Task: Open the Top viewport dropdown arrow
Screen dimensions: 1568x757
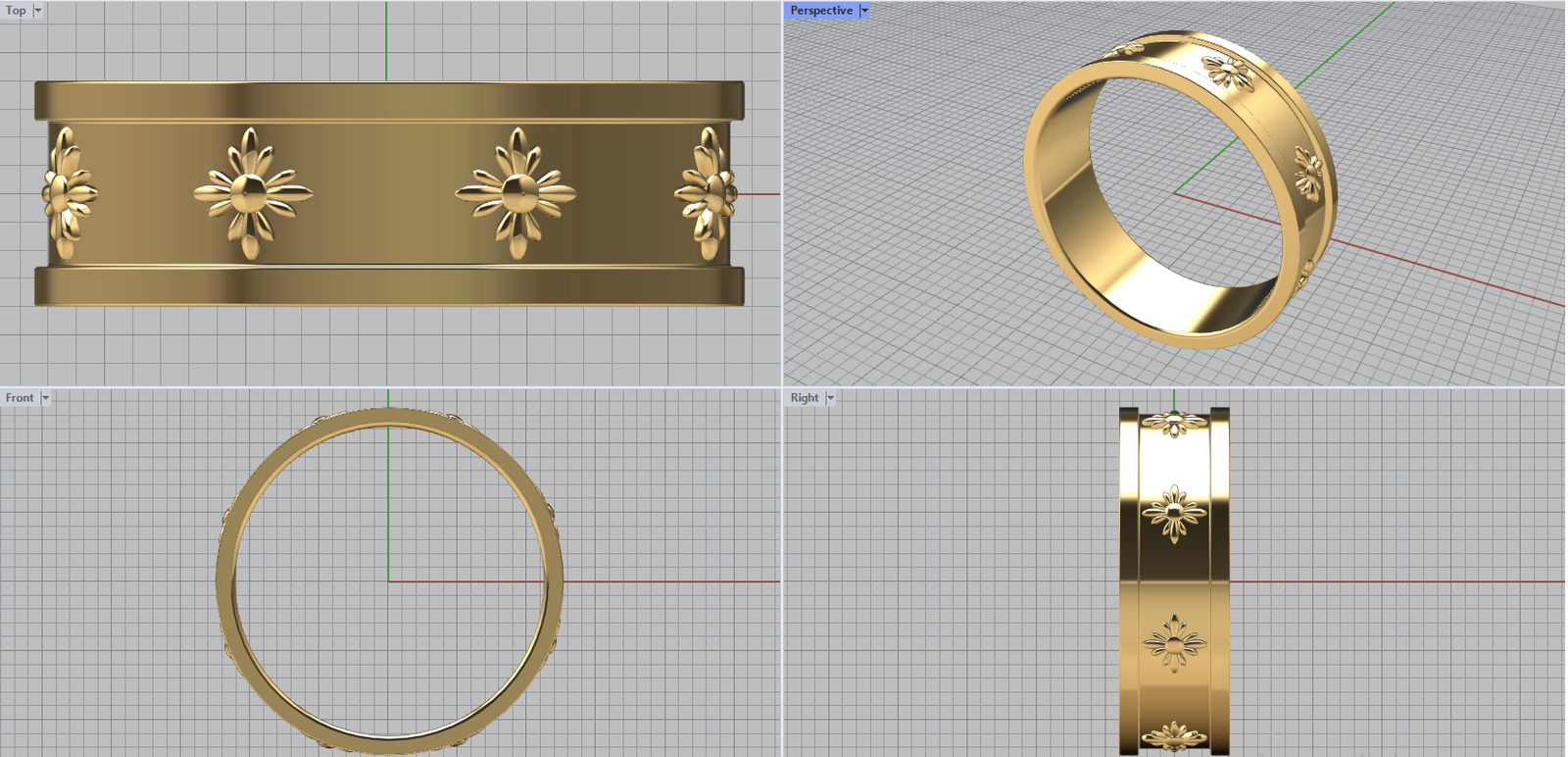Action: (x=38, y=10)
